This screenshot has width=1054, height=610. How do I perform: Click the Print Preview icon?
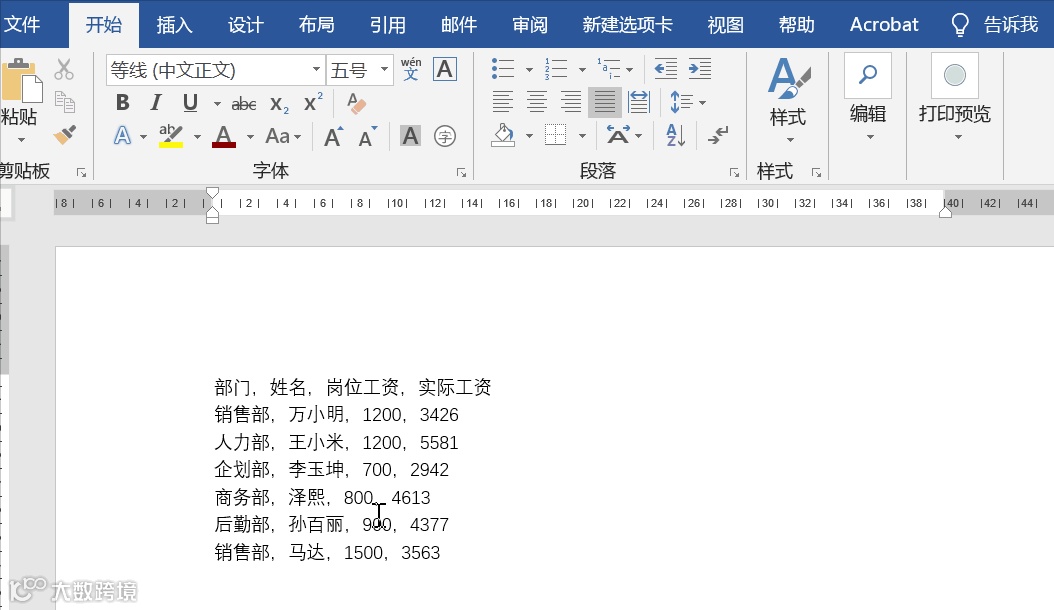click(955, 75)
